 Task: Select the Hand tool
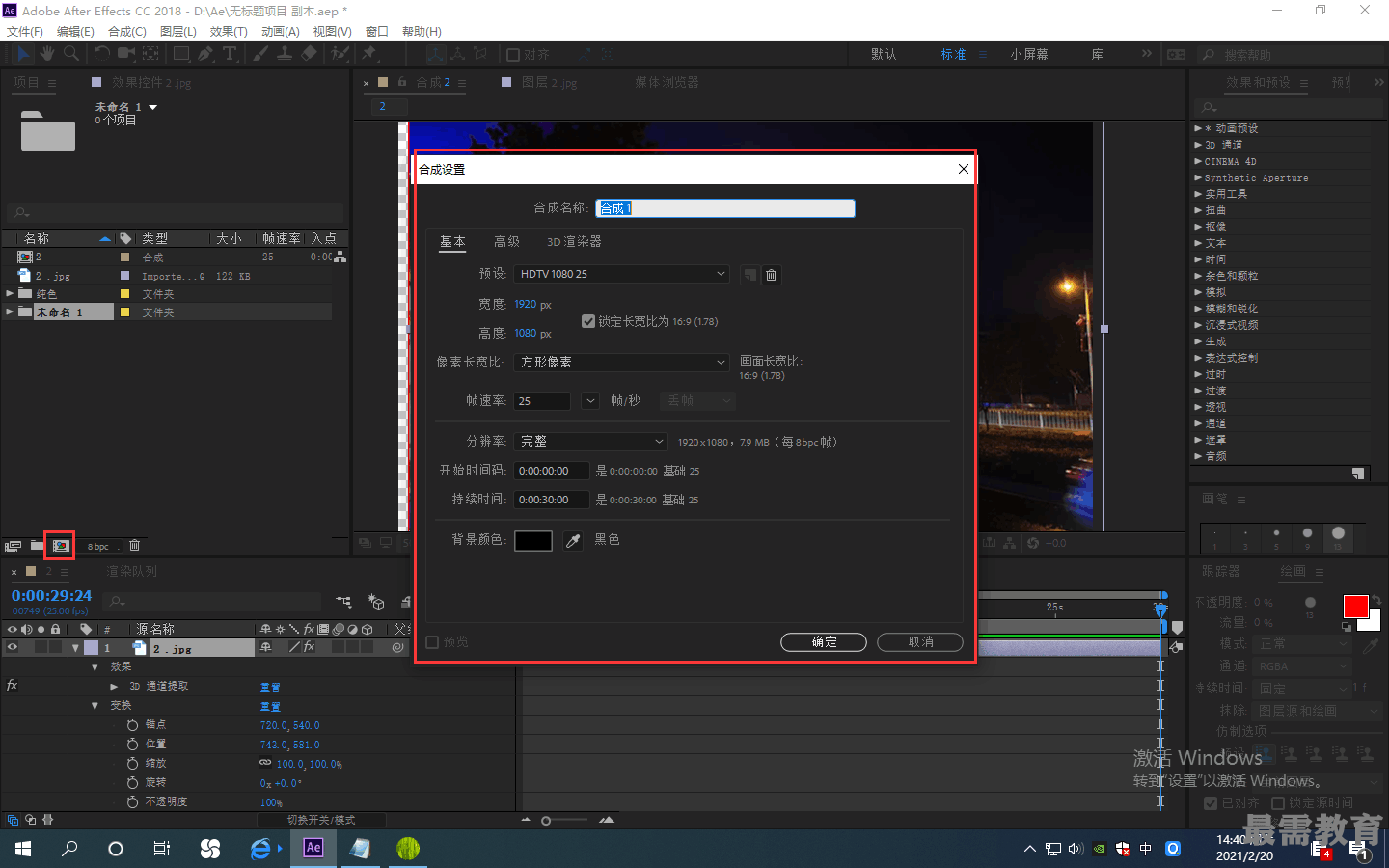pos(46,54)
